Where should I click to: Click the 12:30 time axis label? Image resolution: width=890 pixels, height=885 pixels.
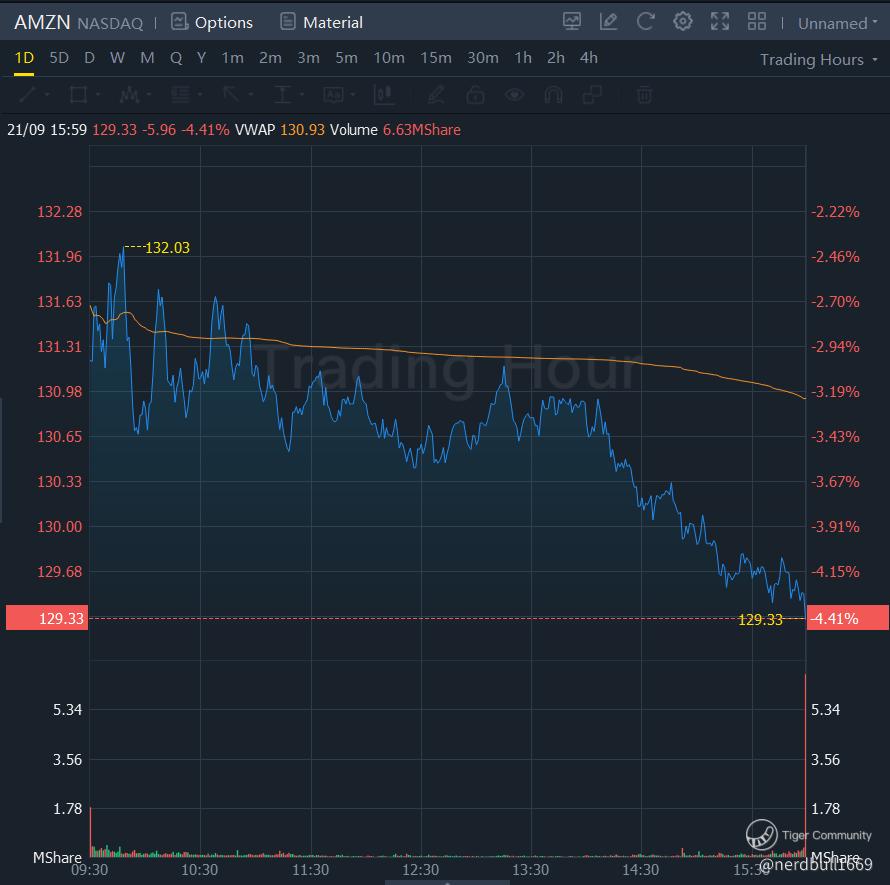click(x=421, y=870)
